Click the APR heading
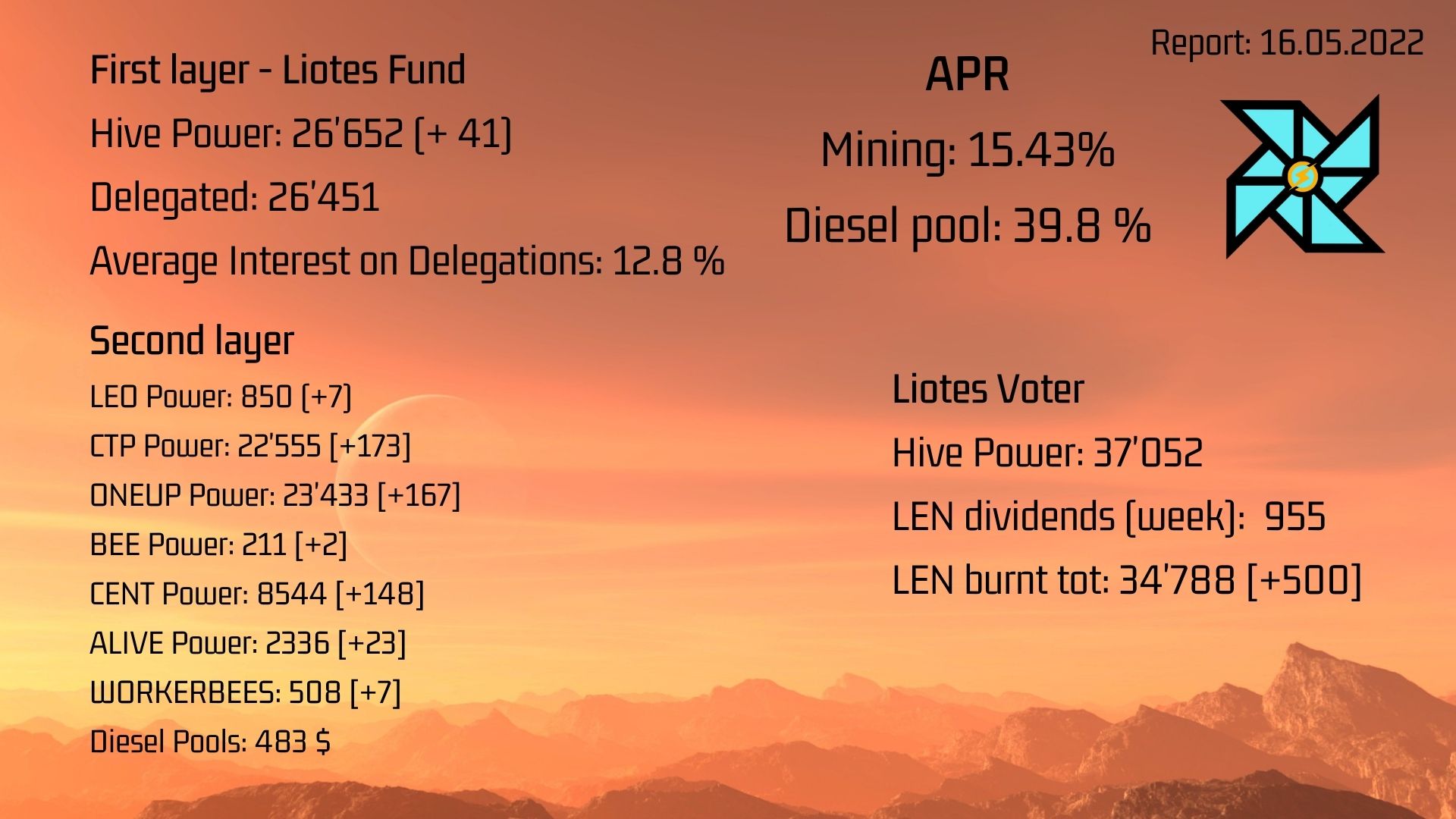 click(967, 74)
